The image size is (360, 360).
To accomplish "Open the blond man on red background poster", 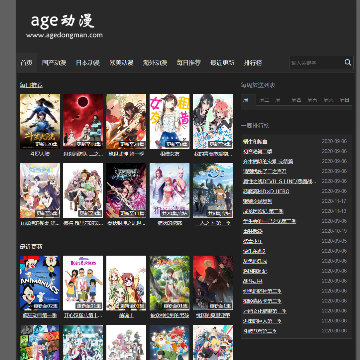I will 213,283.
